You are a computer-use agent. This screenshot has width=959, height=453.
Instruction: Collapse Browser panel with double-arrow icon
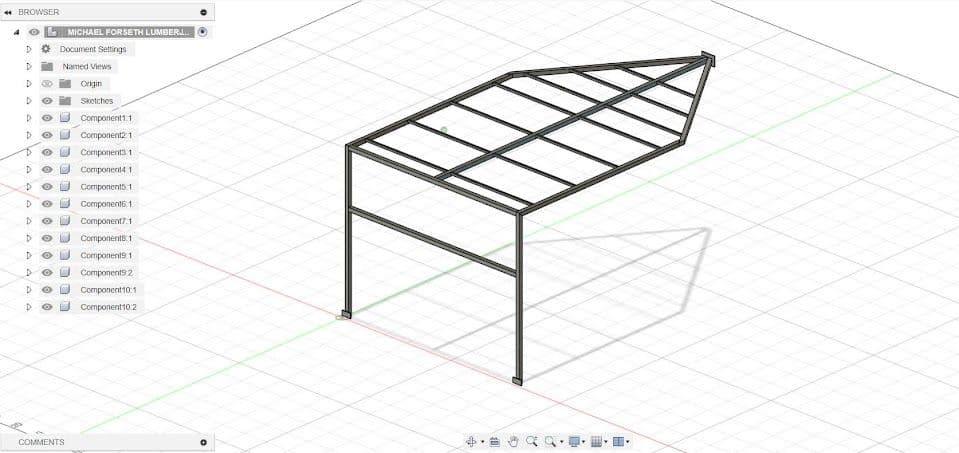click(8, 12)
